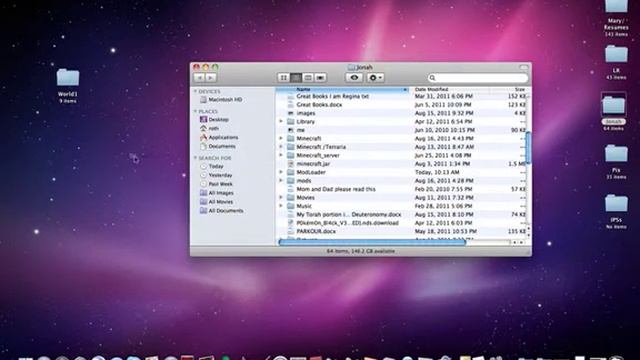Show All Documents search
Image resolution: width=640 pixels, height=360 pixels.
coord(221,211)
